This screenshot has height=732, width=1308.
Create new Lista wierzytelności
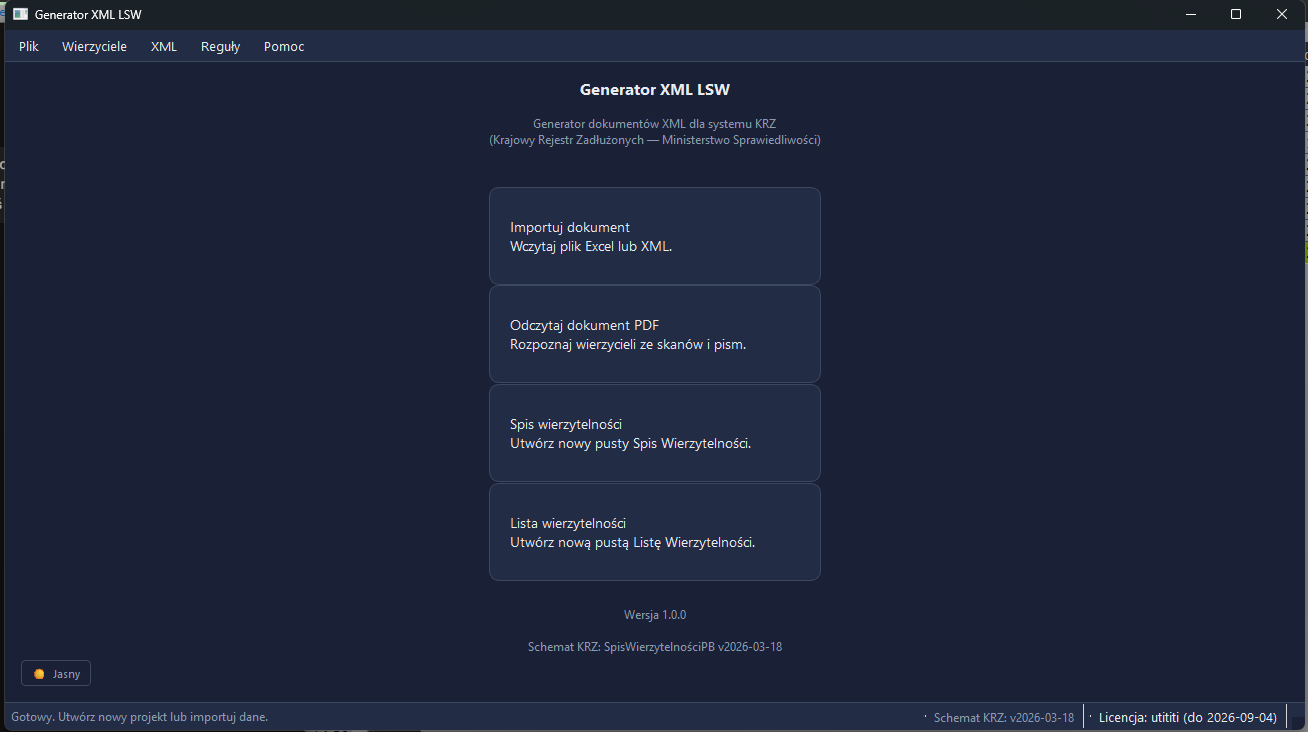655,532
